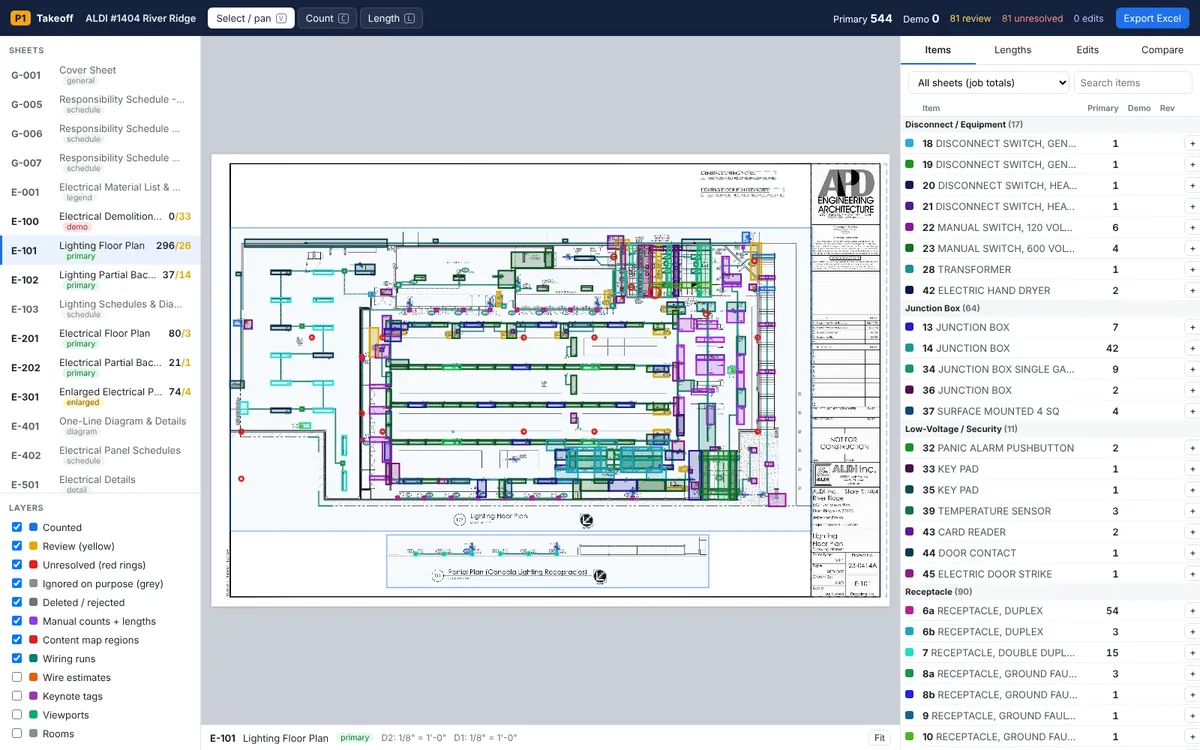Click plus button for 7 RECEPTACLE, DOUBLE DUPL
Viewport: 1200px width, 750px height.
(1192, 654)
